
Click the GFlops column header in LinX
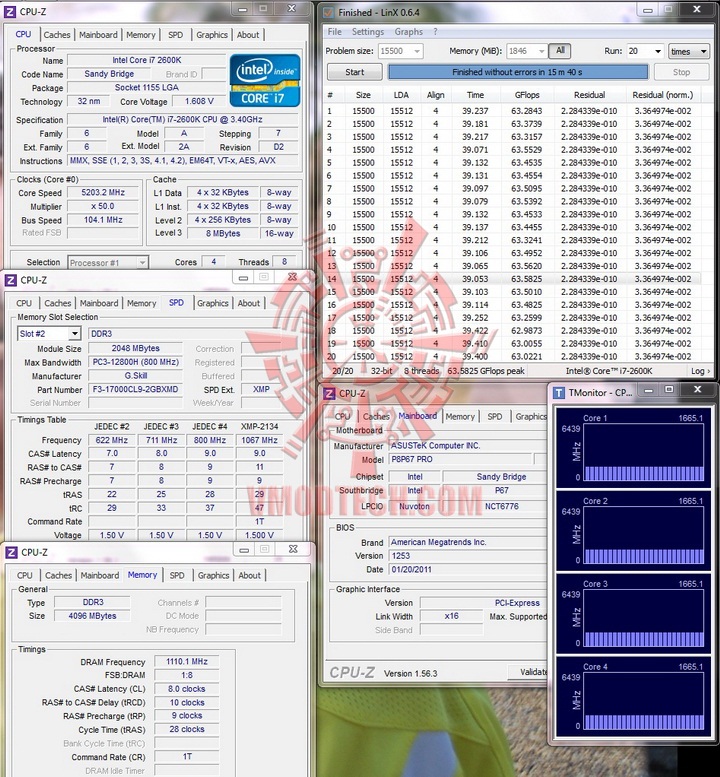click(527, 95)
